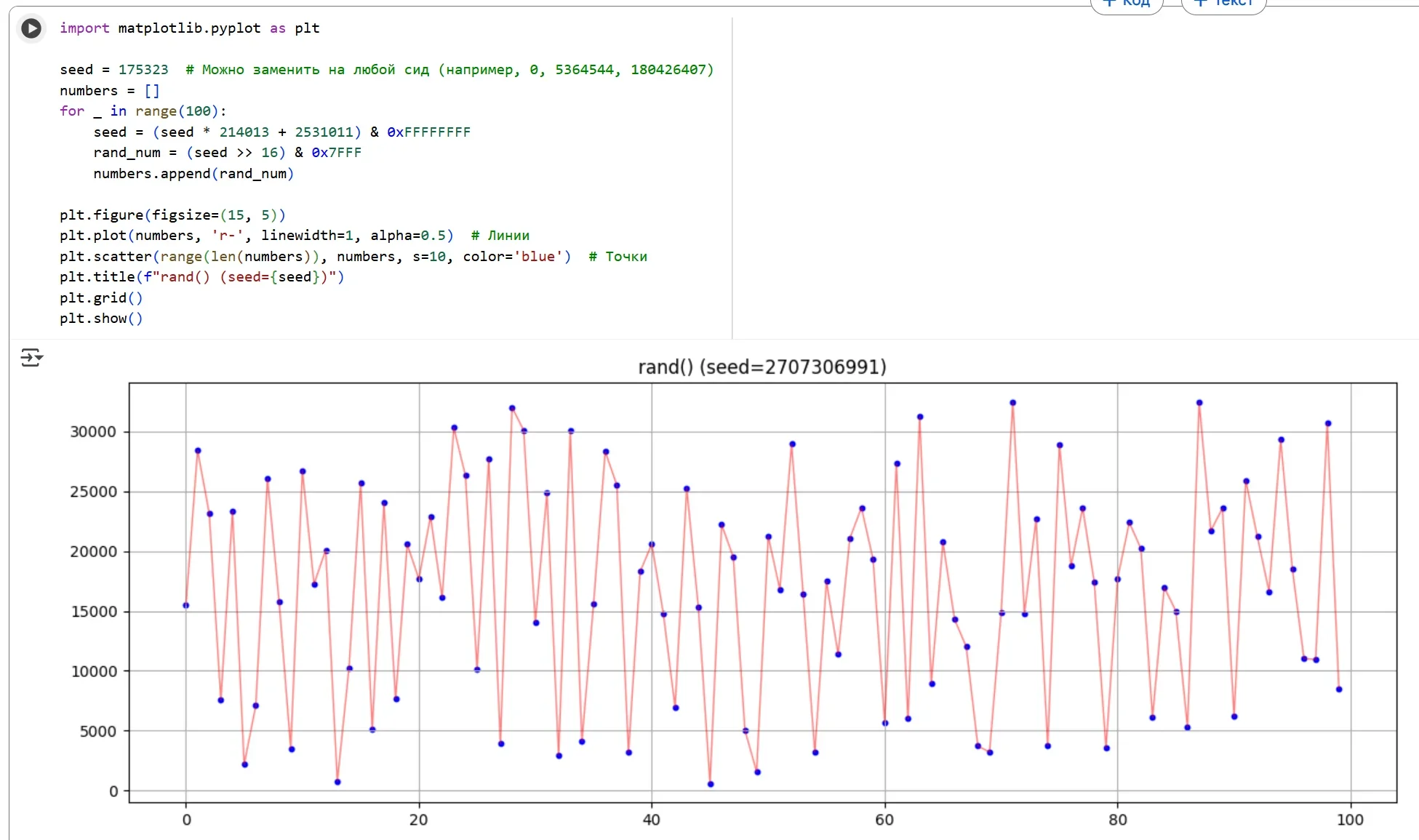
Task: Click the chart title 'rand() (seed=2707306991)'
Action: point(762,367)
